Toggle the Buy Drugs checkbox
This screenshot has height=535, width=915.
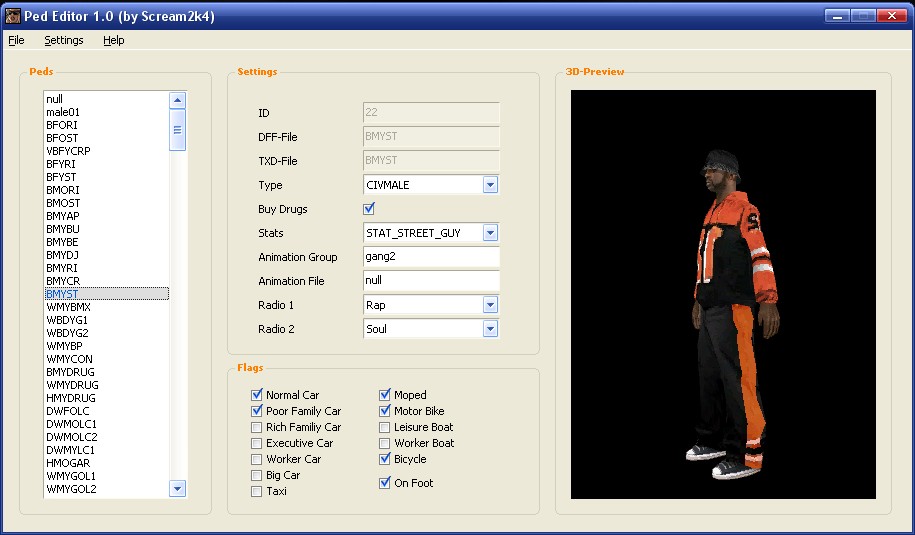pyautogui.click(x=369, y=208)
